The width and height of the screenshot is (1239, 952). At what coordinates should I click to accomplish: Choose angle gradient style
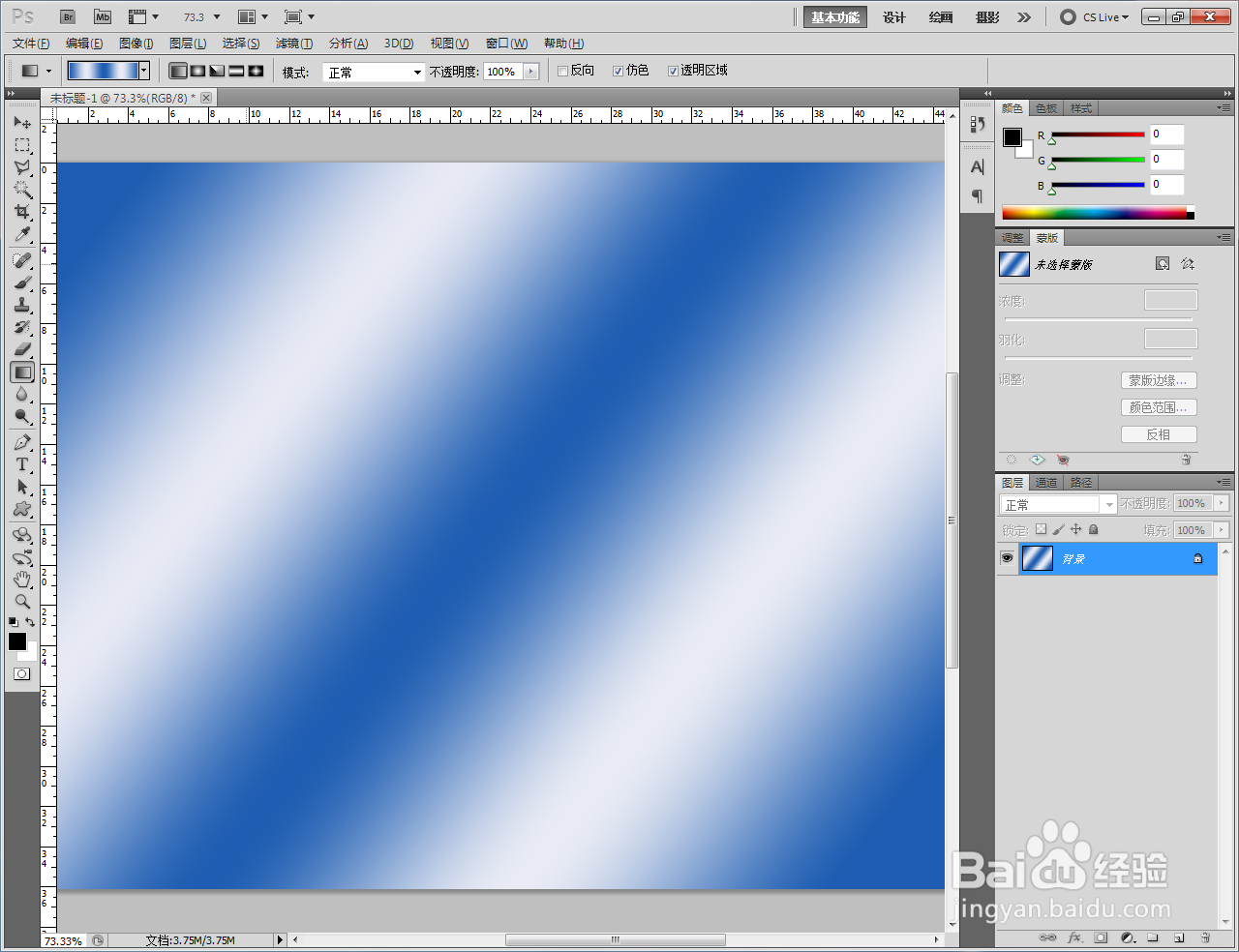[217, 72]
